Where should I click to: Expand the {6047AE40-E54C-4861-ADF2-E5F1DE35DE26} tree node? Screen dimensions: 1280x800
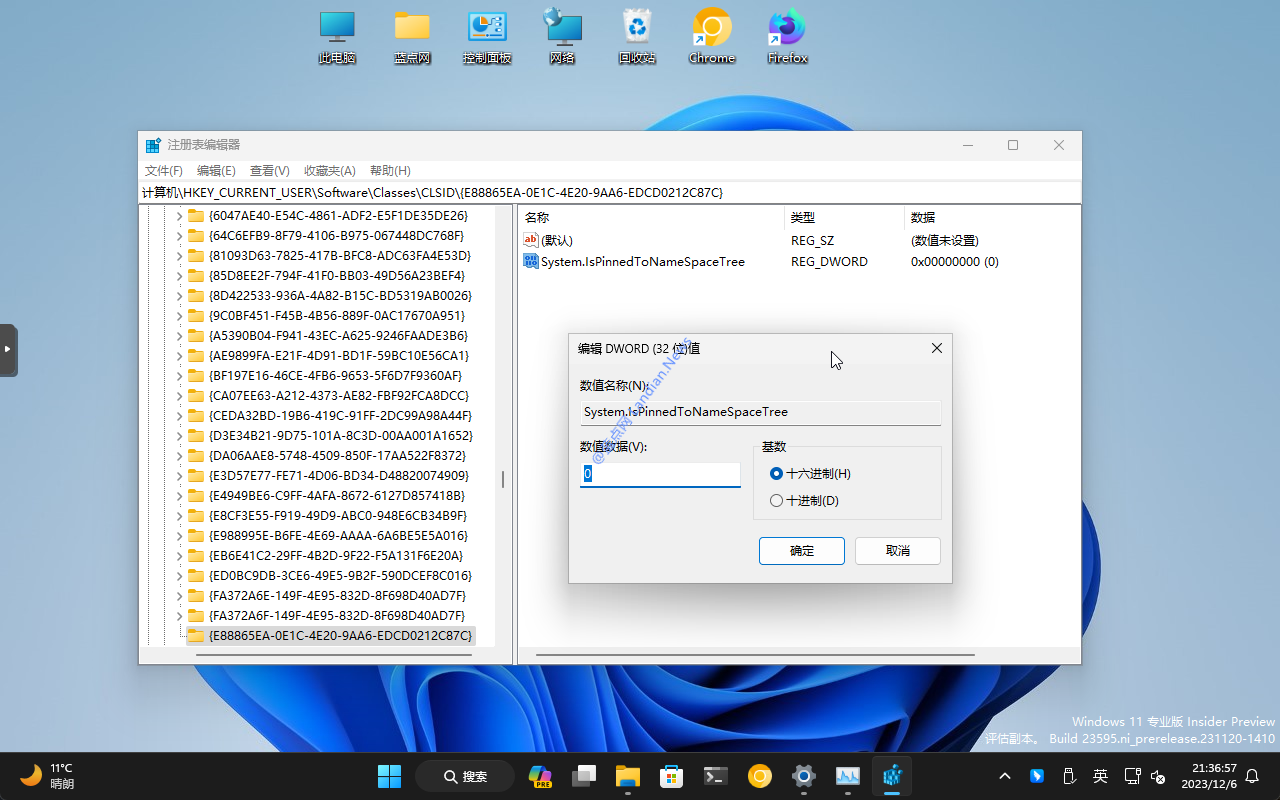[179, 216]
